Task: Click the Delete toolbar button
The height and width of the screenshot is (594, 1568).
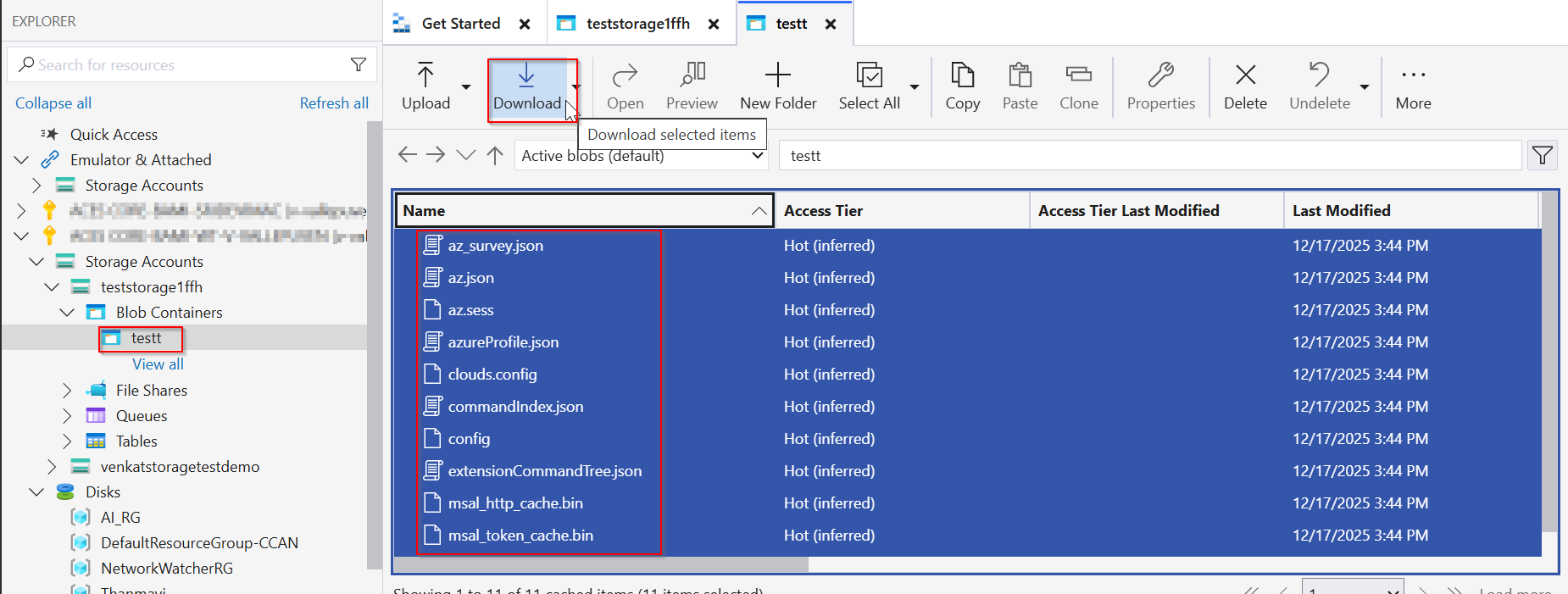Action: (1245, 86)
